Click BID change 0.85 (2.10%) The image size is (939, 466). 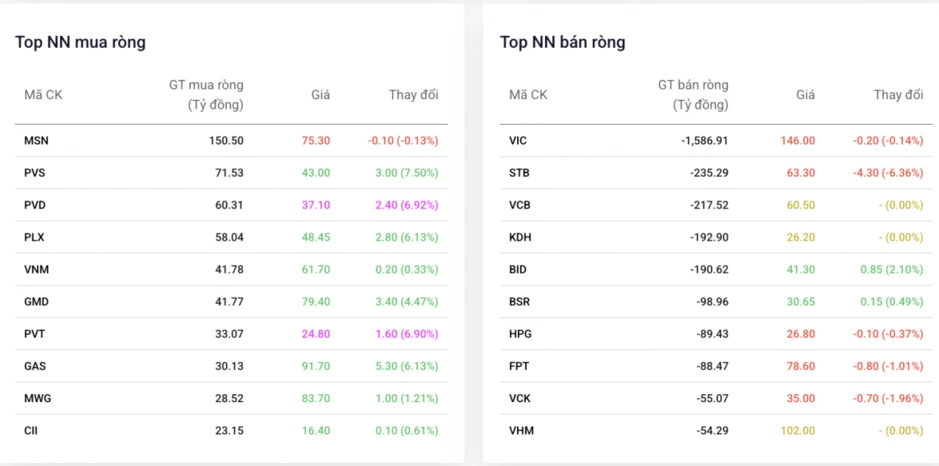tap(892, 270)
